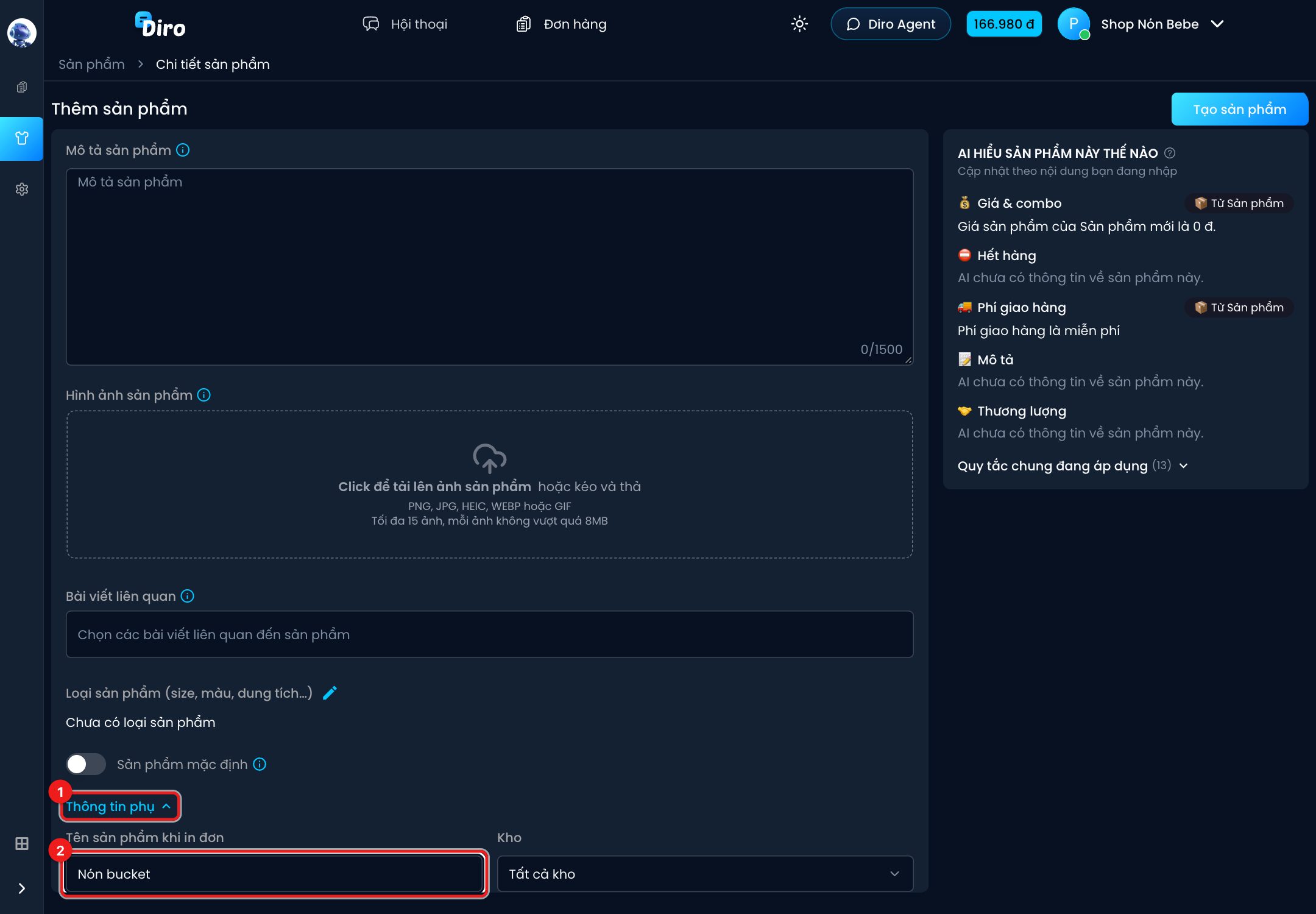1316x914 pixels.
Task: Click Từ Sản phẩm tag by Phí giao hàng
Action: 1239,307
